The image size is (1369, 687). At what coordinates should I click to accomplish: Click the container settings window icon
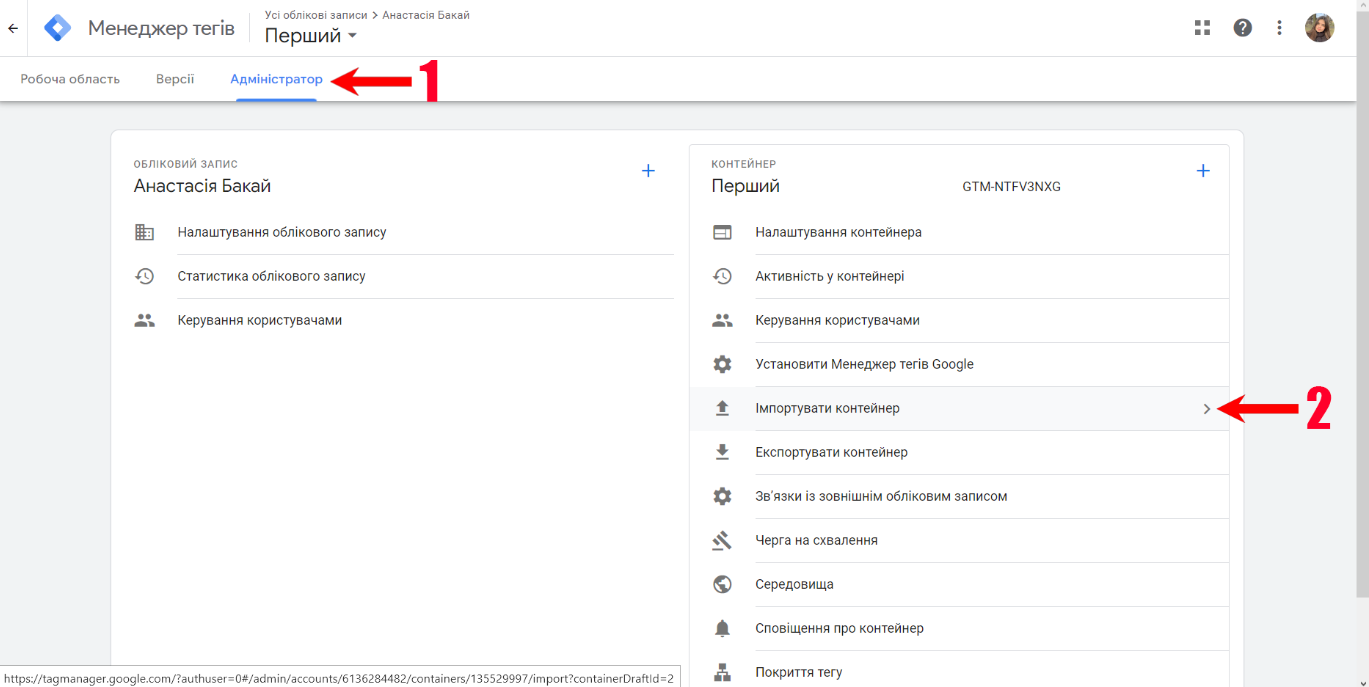tap(722, 232)
